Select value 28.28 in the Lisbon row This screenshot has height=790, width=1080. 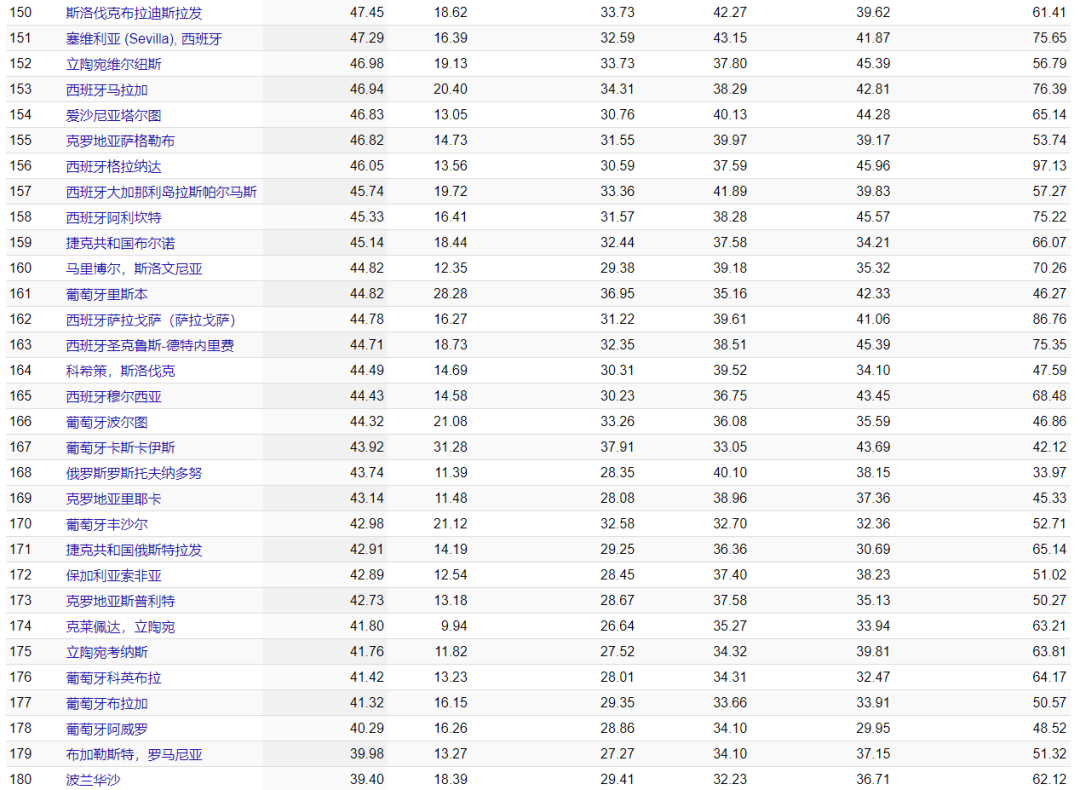(450, 293)
